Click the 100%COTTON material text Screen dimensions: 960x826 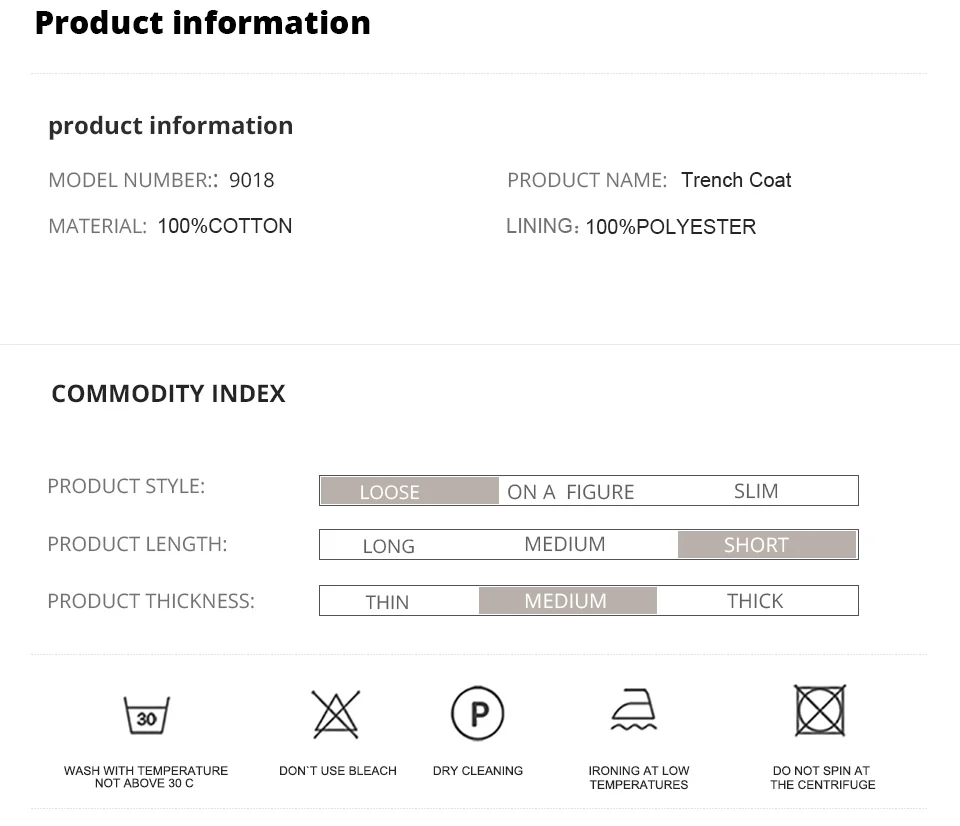pos(225,226)
